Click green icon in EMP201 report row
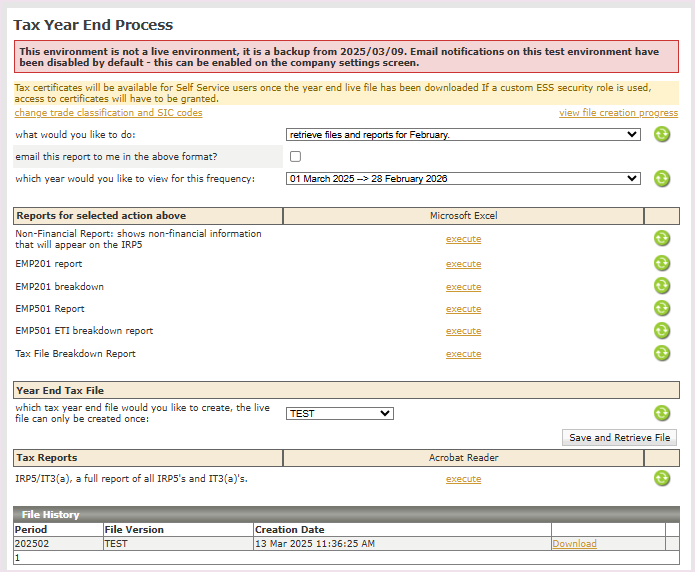 point(661,264)
